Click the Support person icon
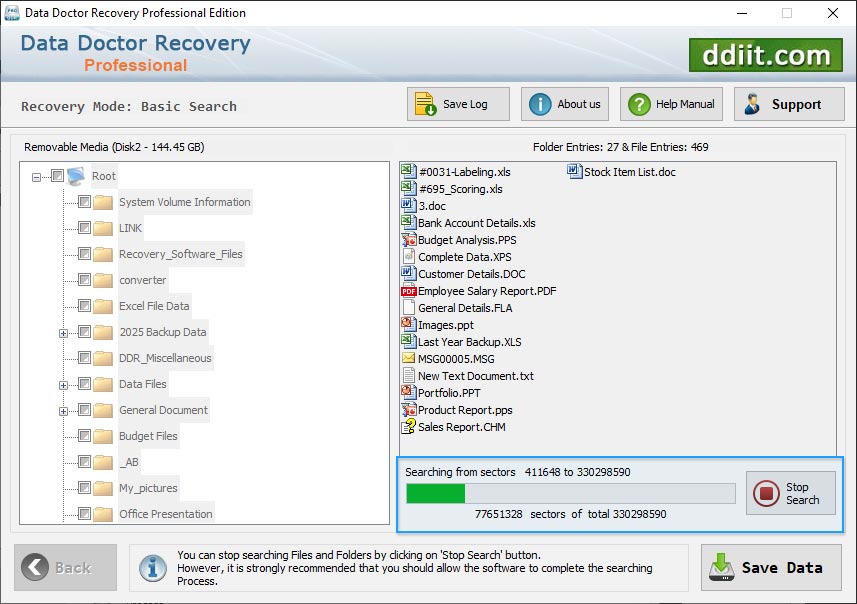Image resolution: width=857 pixels, height=604 pixels. 751,103
